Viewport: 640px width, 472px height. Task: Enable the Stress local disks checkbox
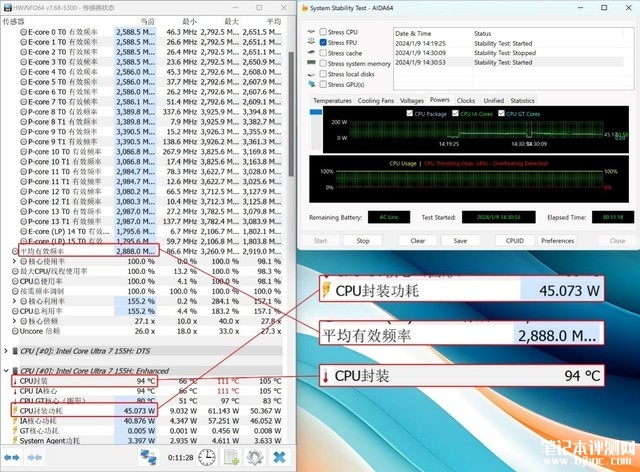coord(323,74)
